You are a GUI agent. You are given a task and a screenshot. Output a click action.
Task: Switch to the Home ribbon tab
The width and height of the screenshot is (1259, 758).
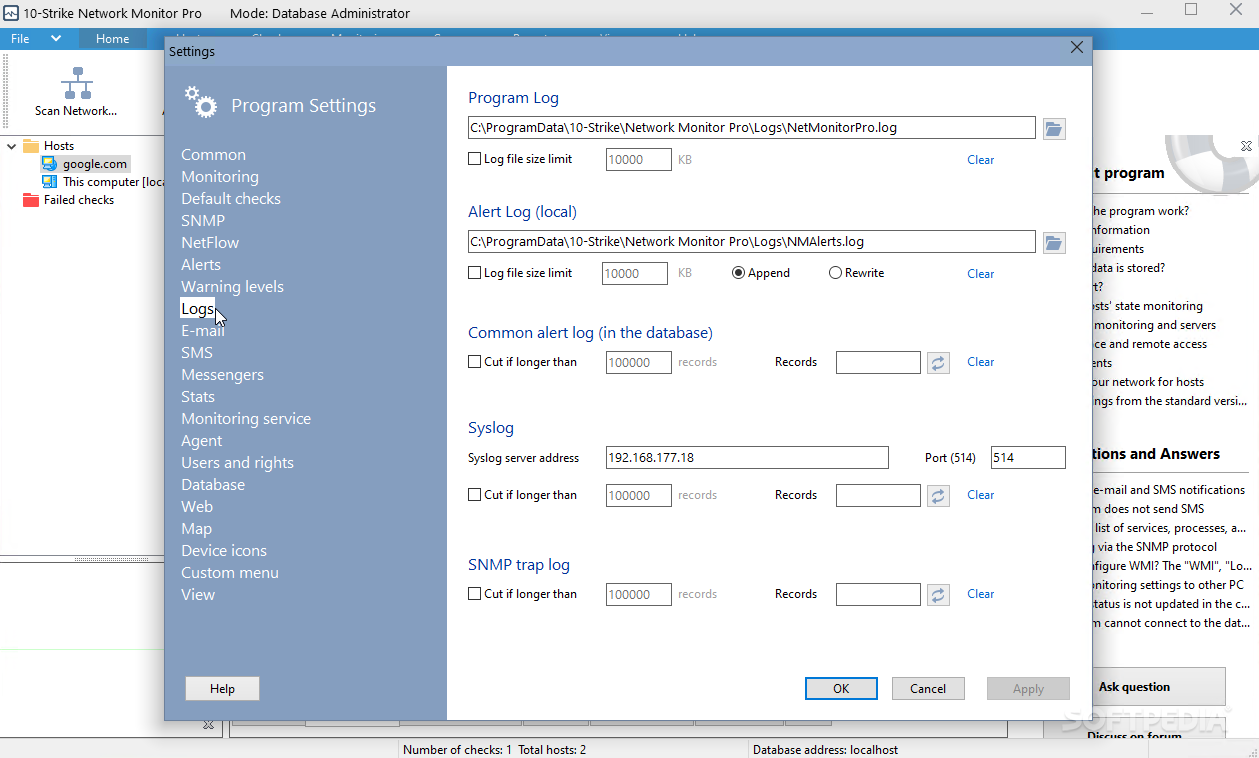click(x=112, y=39)
